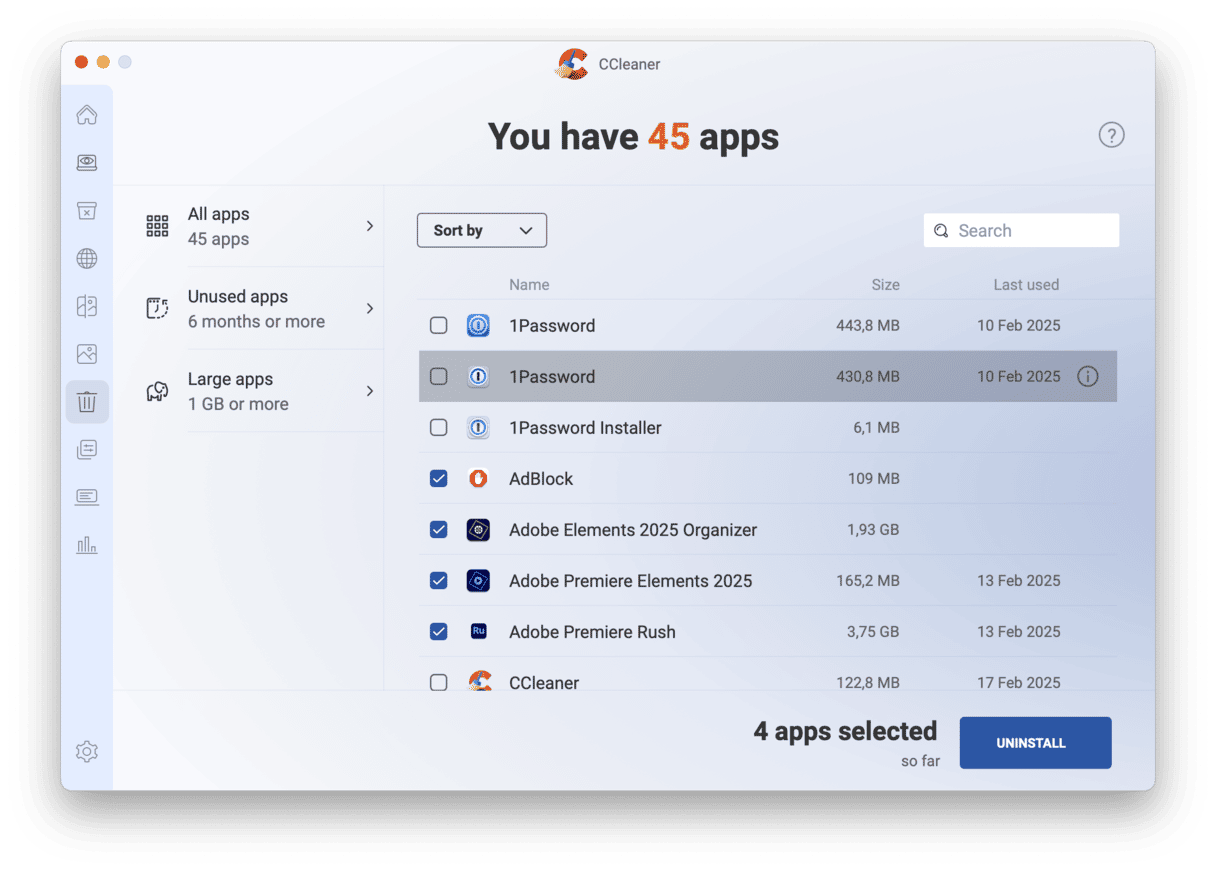
Task: Click the 17 Feb 2025 date
Action: [1019, 683]
